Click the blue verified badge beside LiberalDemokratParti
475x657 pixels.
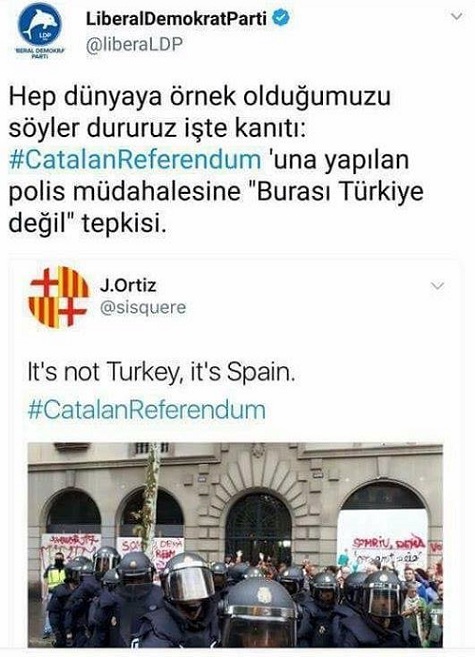coord(281,18)
